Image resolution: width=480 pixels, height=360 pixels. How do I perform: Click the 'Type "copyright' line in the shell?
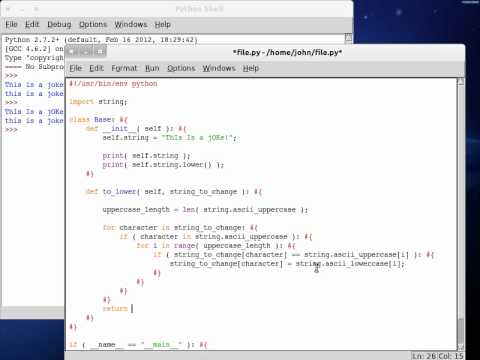tap(34, 58)
